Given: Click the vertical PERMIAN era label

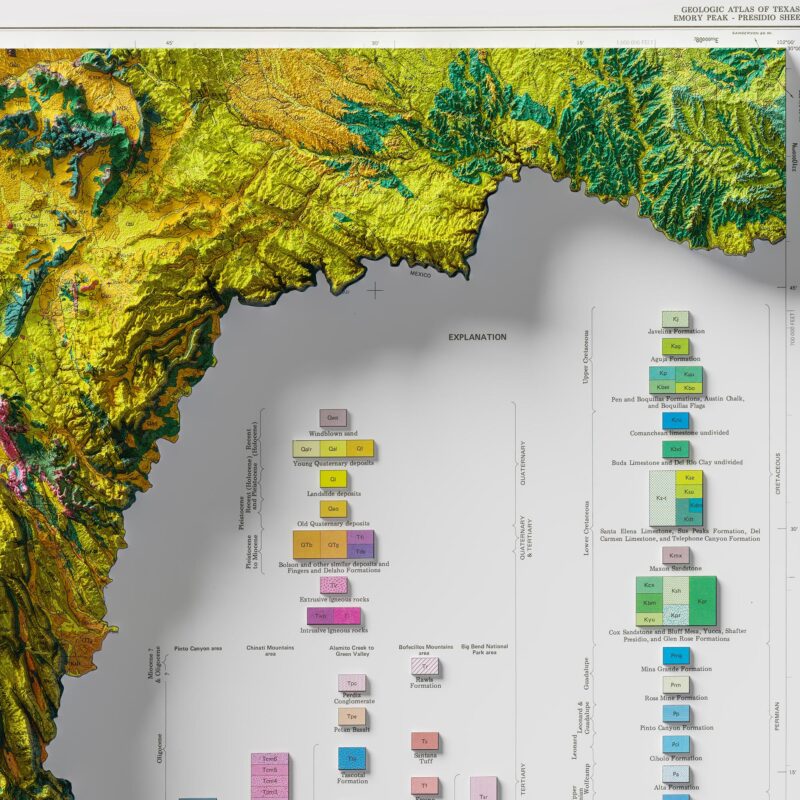Looking at the screenshot, I should tap(777, 716).
